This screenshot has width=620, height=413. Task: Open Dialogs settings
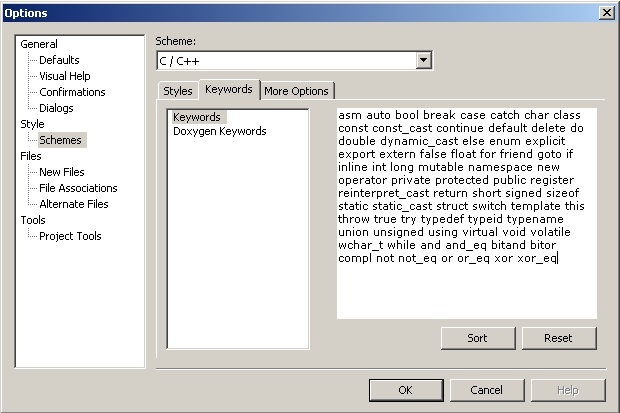coord(56,108)
